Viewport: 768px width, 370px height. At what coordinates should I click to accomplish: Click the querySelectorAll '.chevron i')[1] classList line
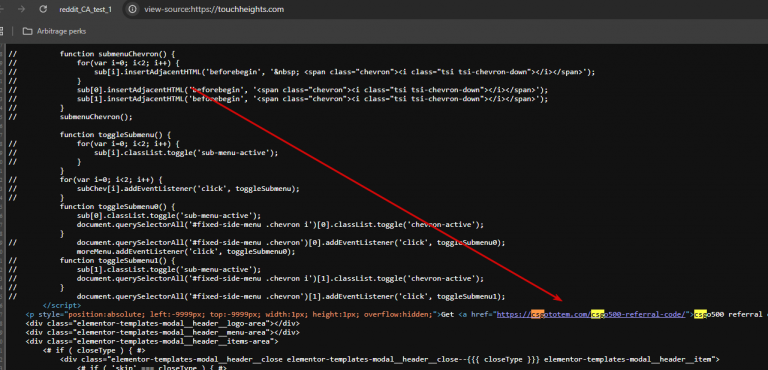280,278
